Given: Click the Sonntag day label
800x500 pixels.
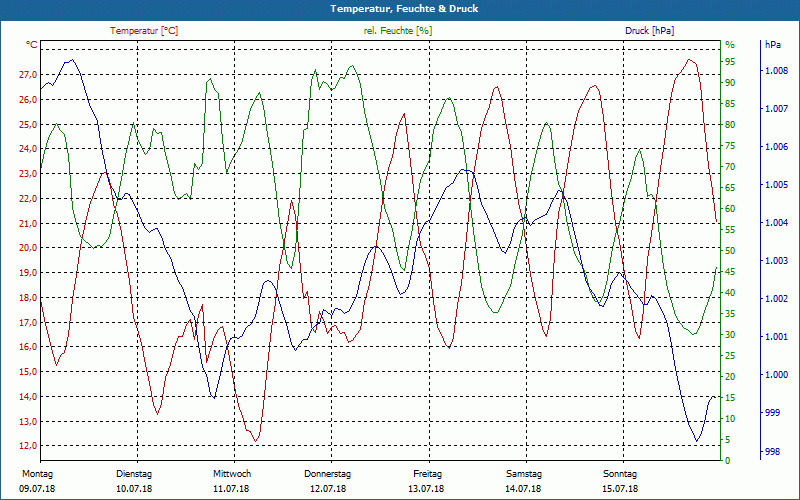Looking at the screenshot, I should [620, 474].
